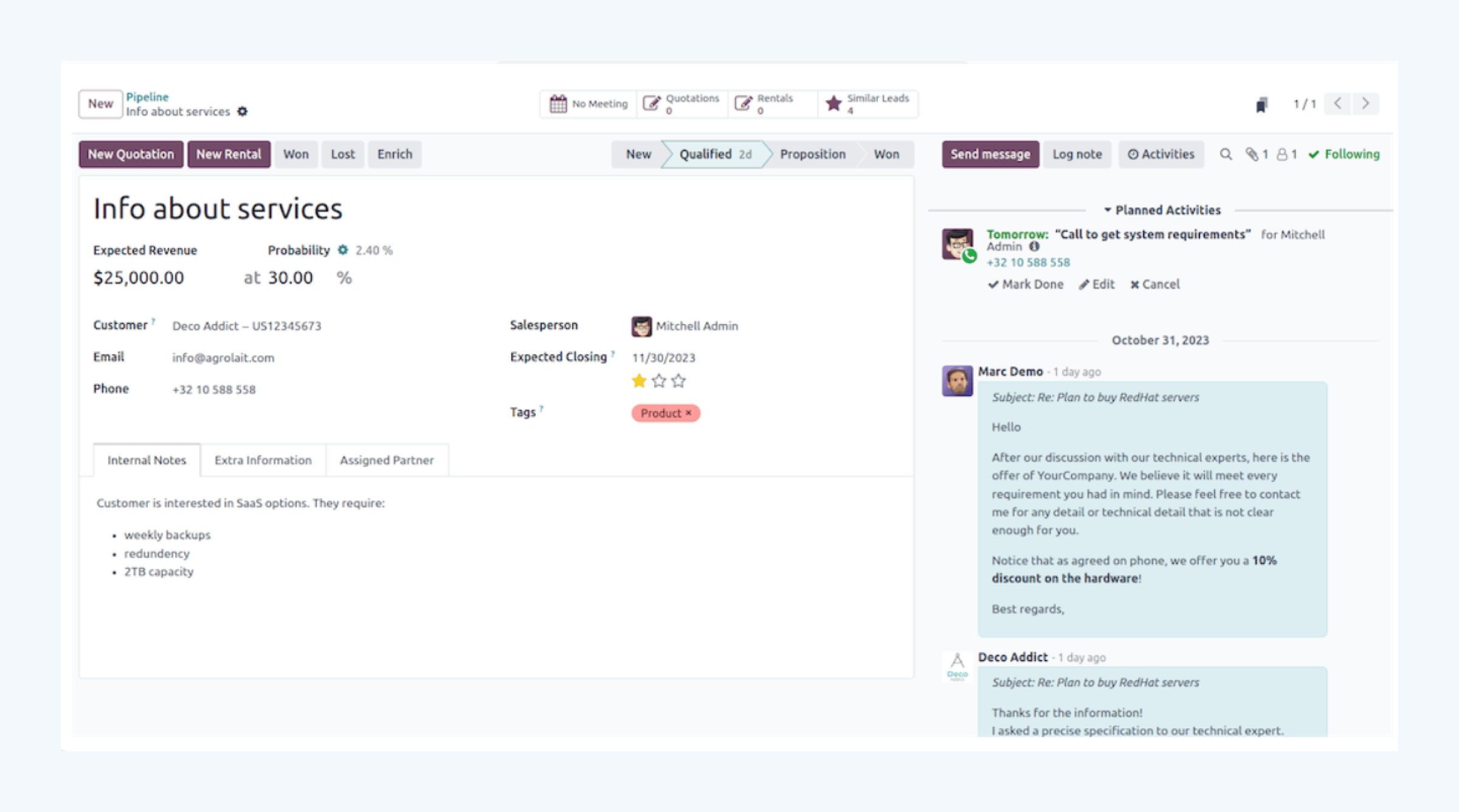Image resolution: width=1459 pixels, height=812 pixels.
Task: Open the Salesperson field Mitchell Admin
Action: (x=697, y=326)
